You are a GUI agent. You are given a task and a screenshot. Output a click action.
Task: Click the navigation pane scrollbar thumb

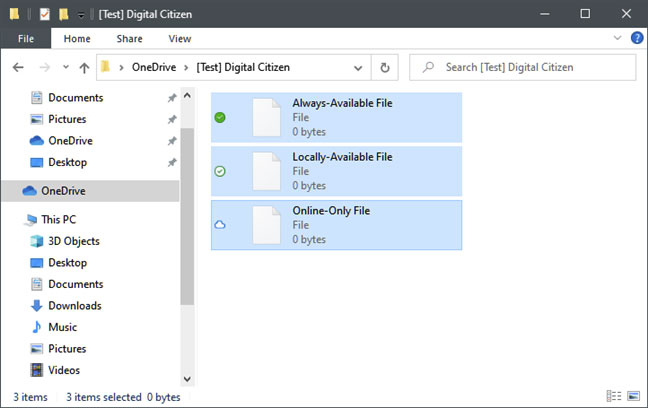(187, 216)
